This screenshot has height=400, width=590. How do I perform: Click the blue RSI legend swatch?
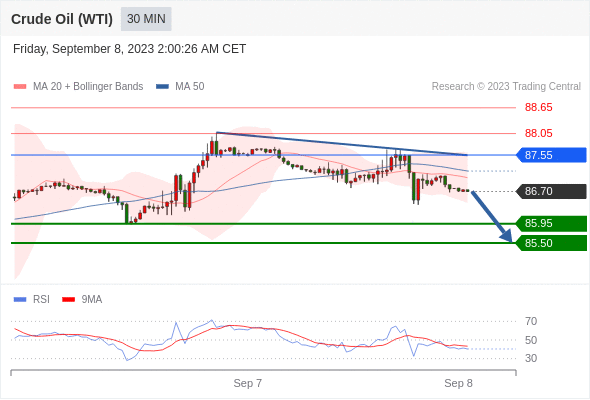coord(20,300)
